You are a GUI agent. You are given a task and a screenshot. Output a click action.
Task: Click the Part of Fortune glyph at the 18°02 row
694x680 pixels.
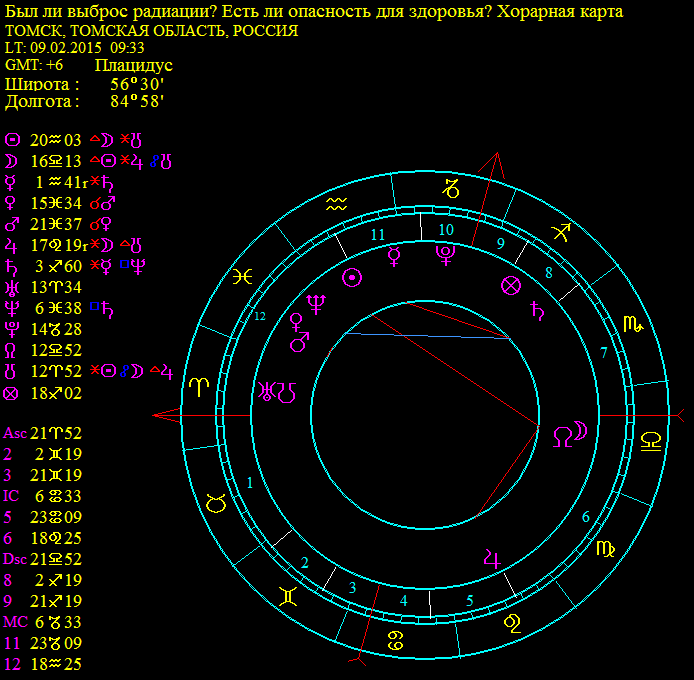[11, 393]
